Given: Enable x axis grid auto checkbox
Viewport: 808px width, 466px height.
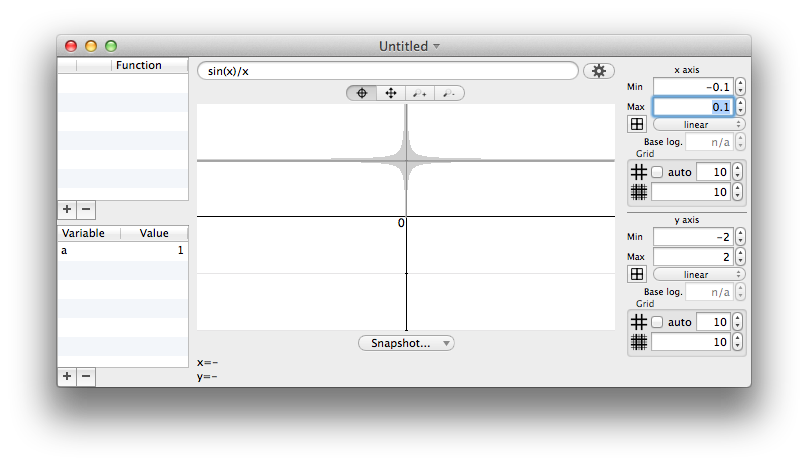Looking at the screenshot, I should pyautogui.click(x=657, y=172).
